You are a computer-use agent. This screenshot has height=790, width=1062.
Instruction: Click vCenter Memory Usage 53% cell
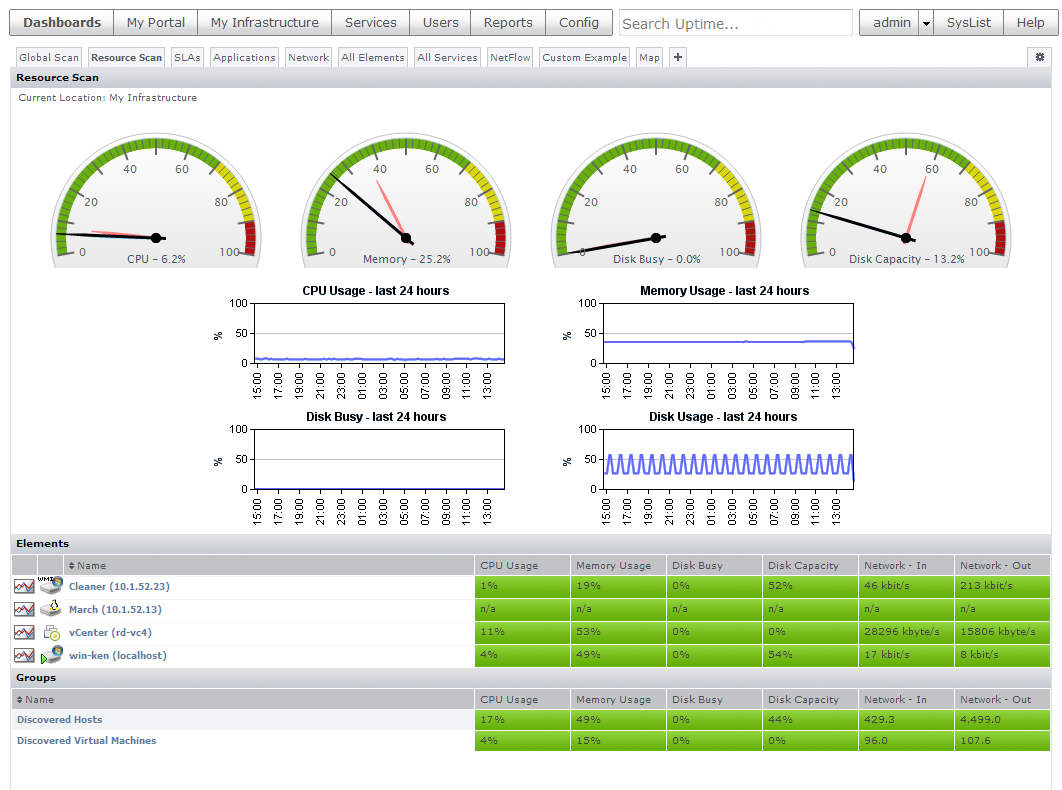pos(618,632)
